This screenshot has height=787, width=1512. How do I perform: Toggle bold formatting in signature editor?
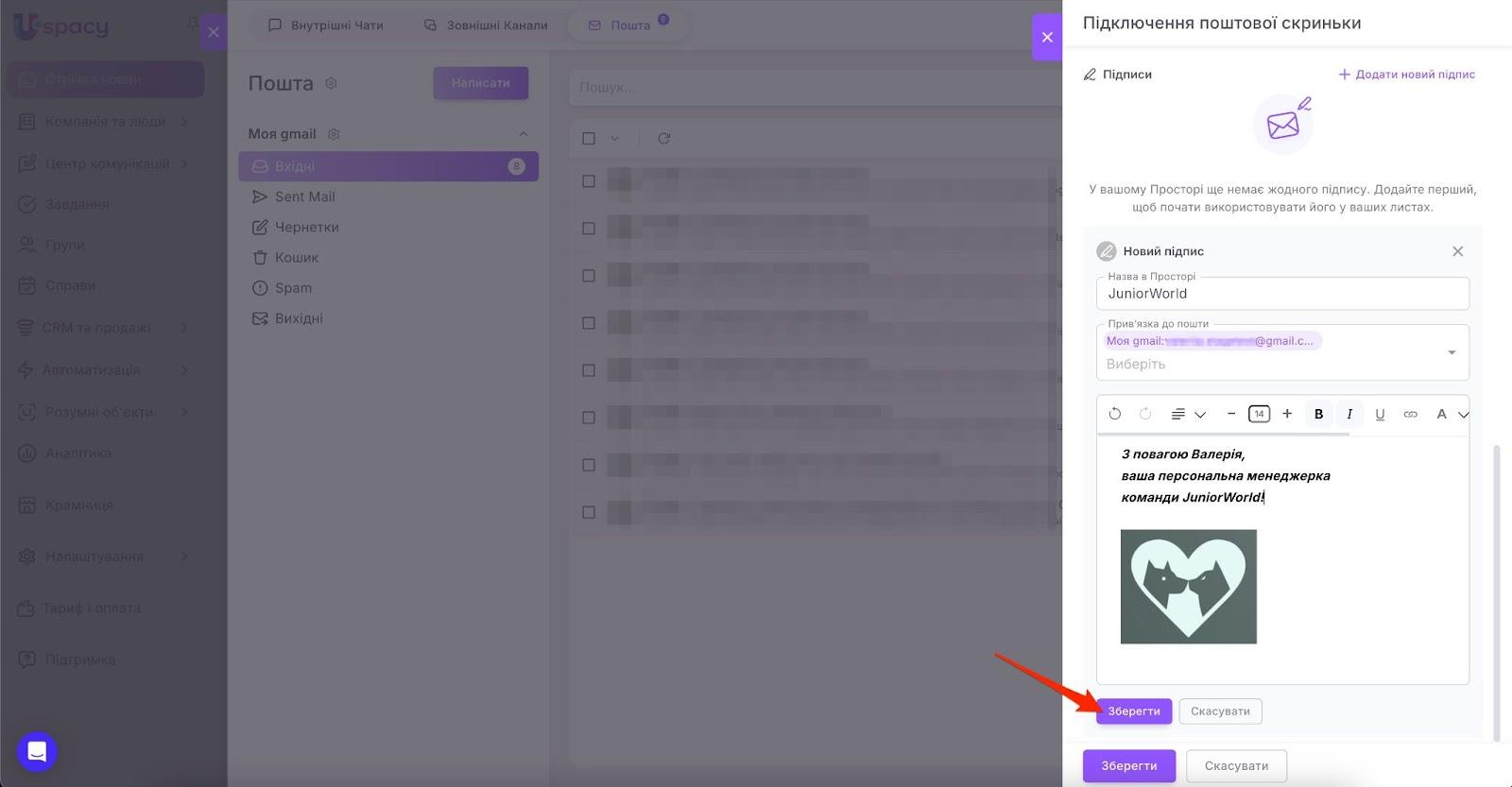[1318, 414]
